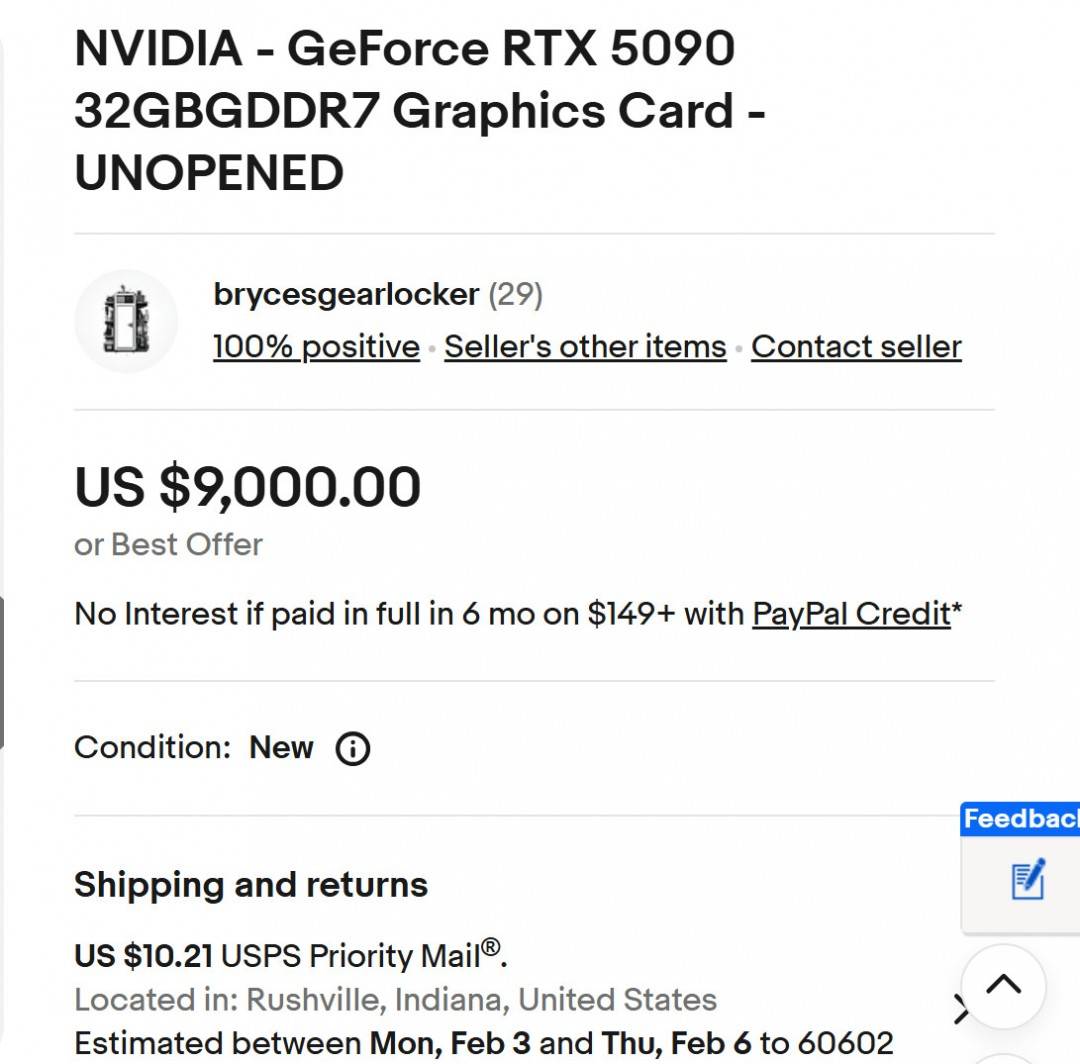This screenshot has height=1064, width=1080.
Task: Click the circled info symbol beside the condition
Action: (x=352, y=748)
